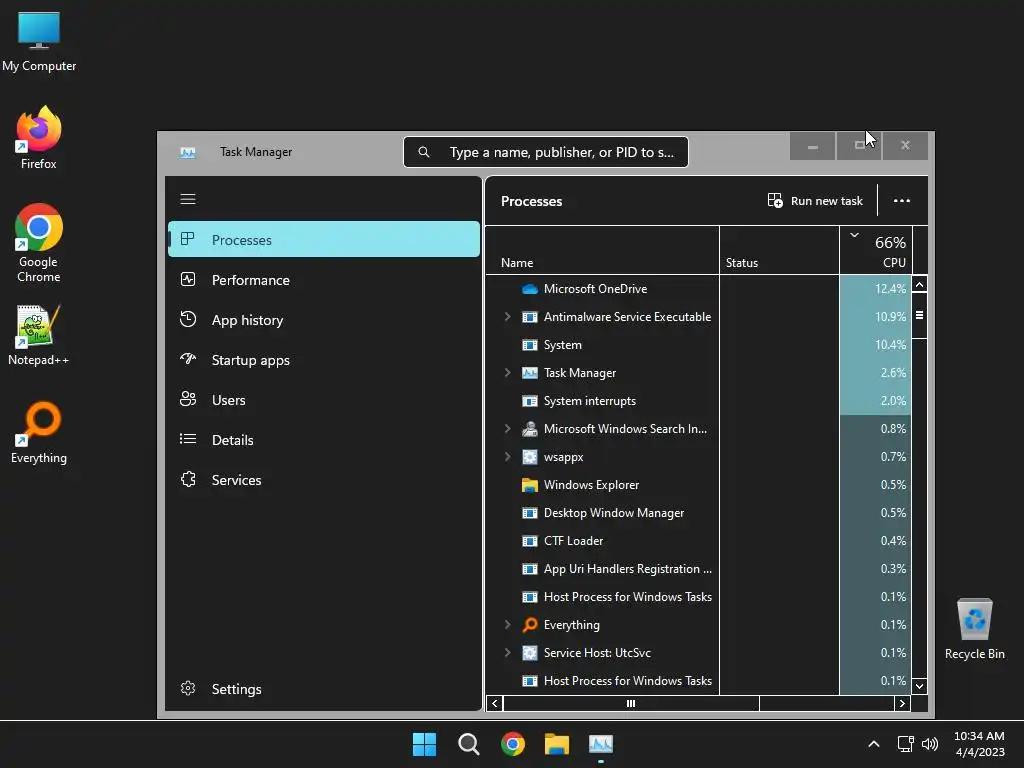This screenshot has width=1024, height=768.
Task: Select the Desktop Window Manager process
Action: tap(699, 513)
